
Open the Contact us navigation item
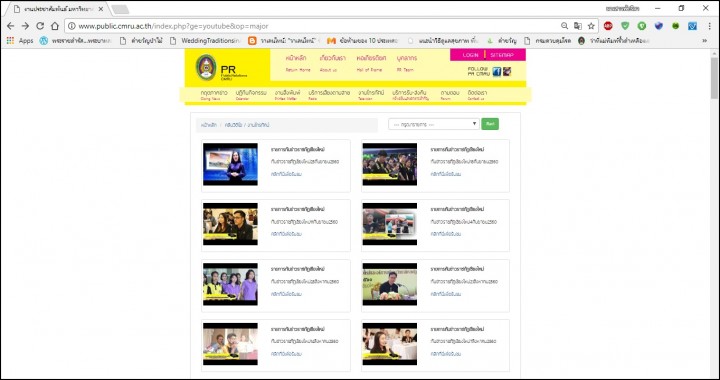pos(477,95)
